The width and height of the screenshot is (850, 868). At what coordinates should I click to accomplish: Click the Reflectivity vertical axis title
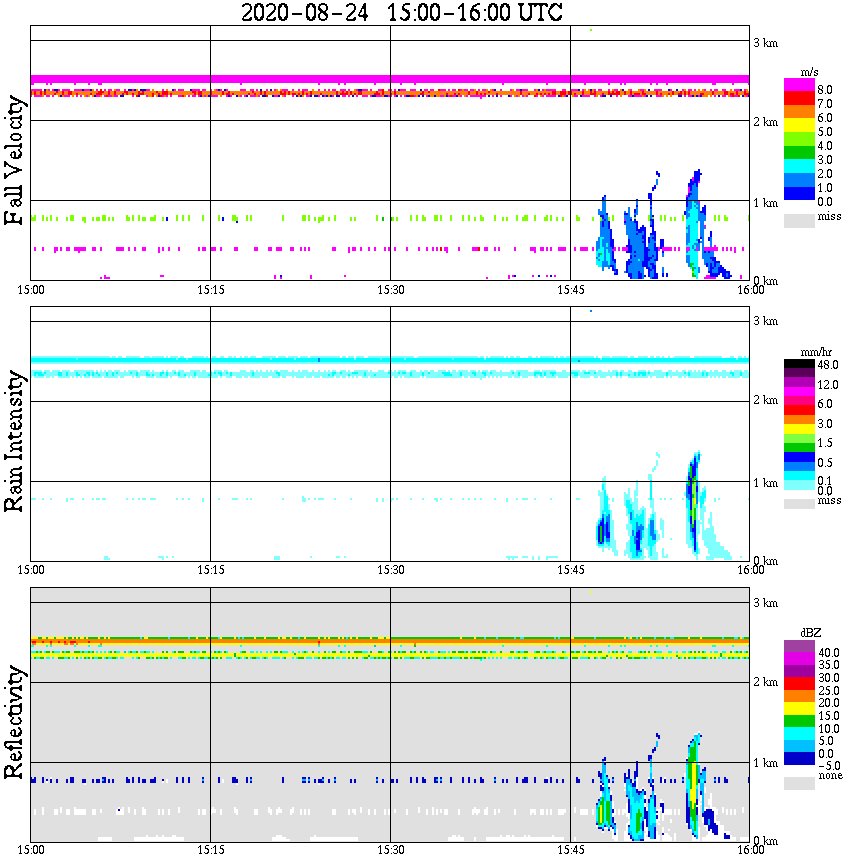(13, 722)
